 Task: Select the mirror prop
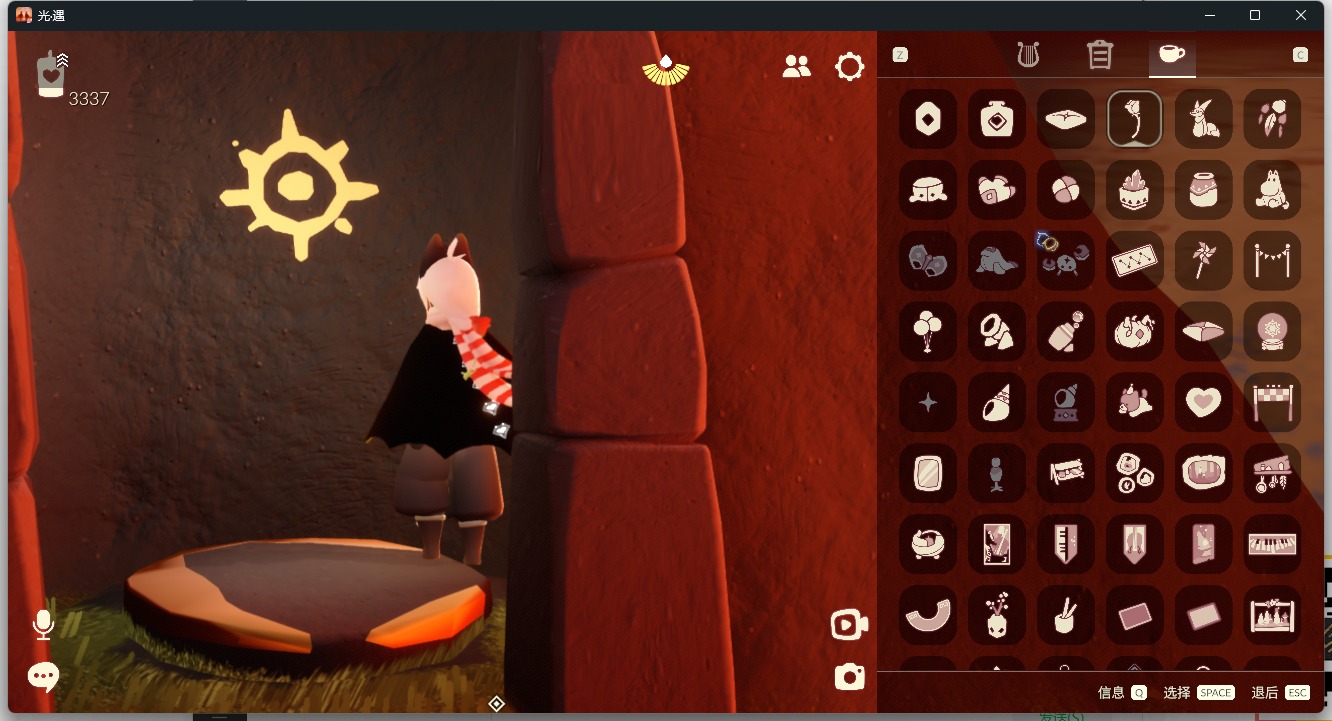[928, 473]
